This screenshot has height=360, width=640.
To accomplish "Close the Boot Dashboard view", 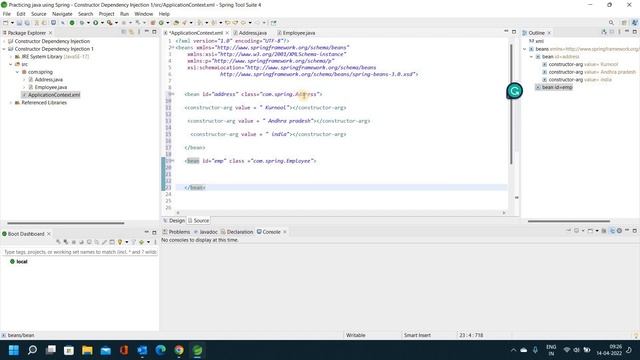I will tap(49, 234).
